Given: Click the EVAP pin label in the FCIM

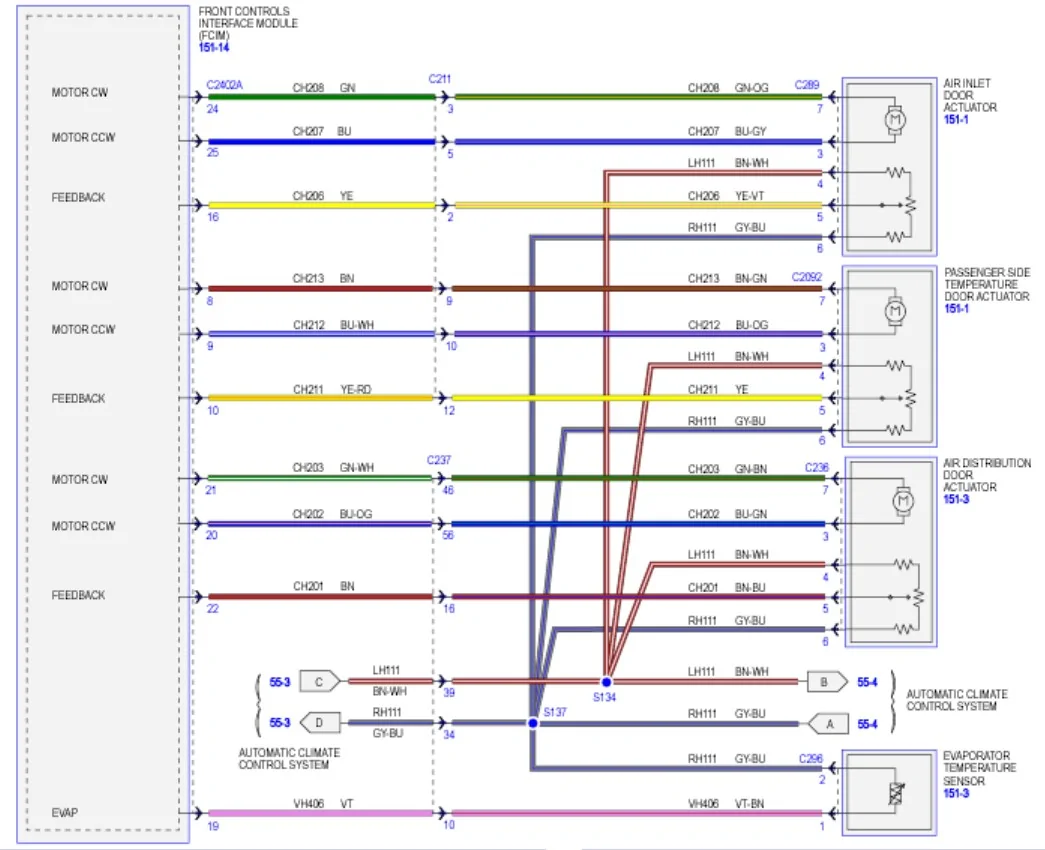Looking at the screenshot, I should (65, 813).
